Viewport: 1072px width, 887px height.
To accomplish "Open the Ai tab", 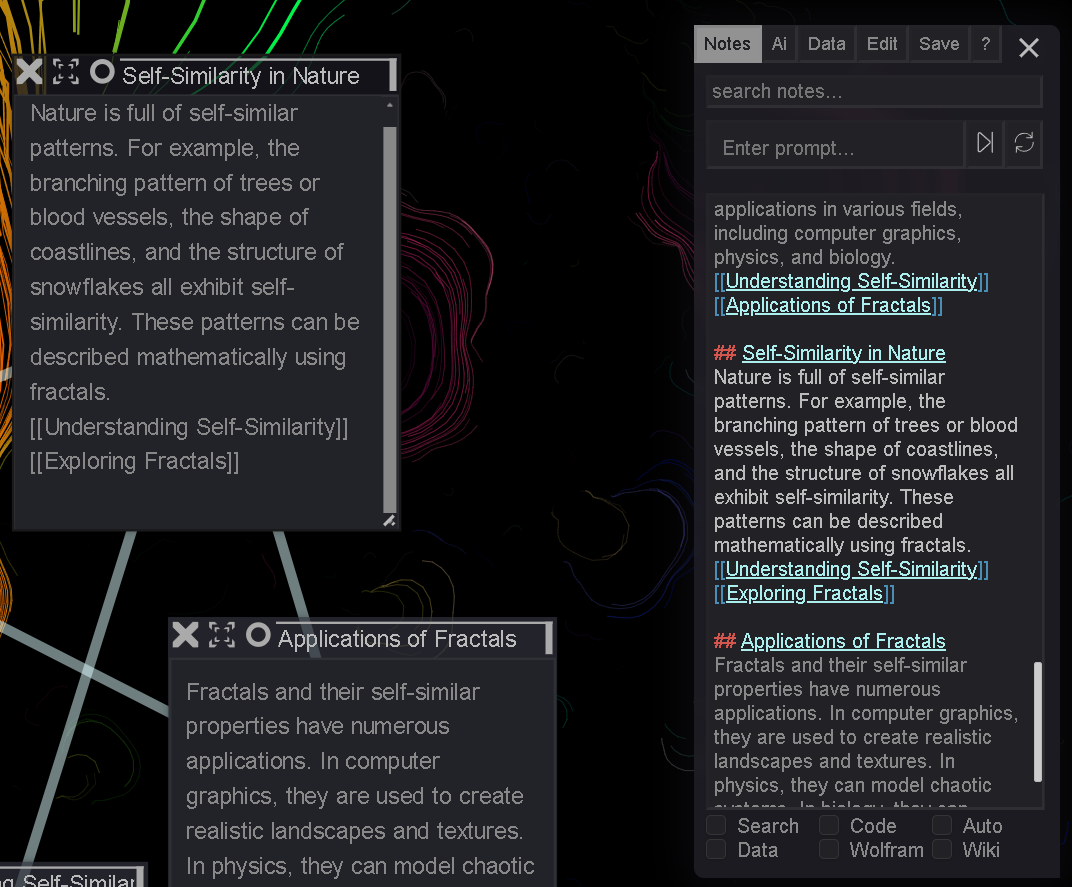I will pos(779,44).
